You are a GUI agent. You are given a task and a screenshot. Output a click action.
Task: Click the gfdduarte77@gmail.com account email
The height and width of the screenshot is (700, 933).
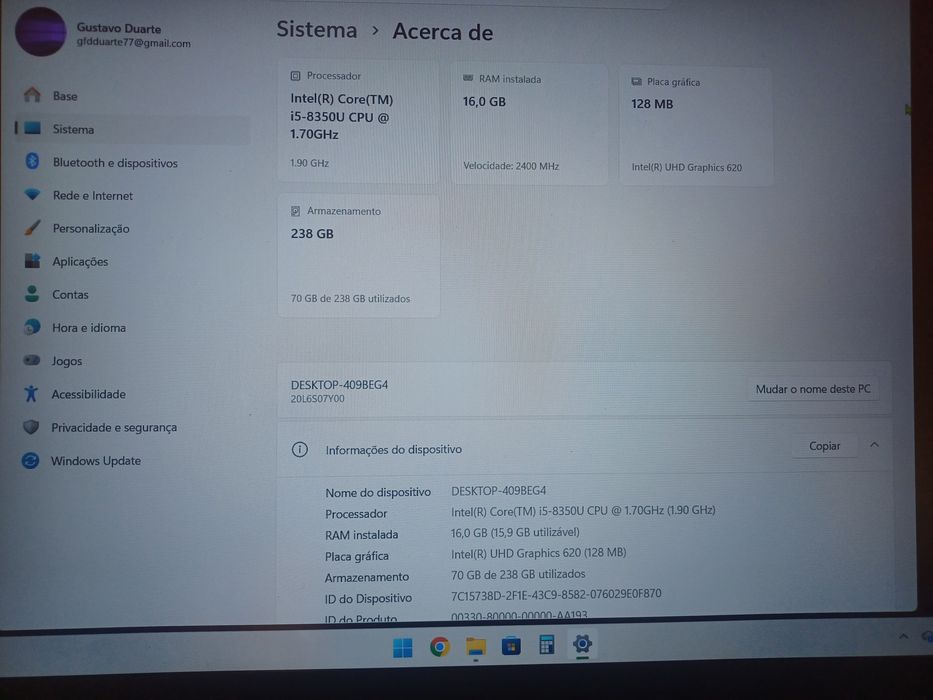click(133, 43)
